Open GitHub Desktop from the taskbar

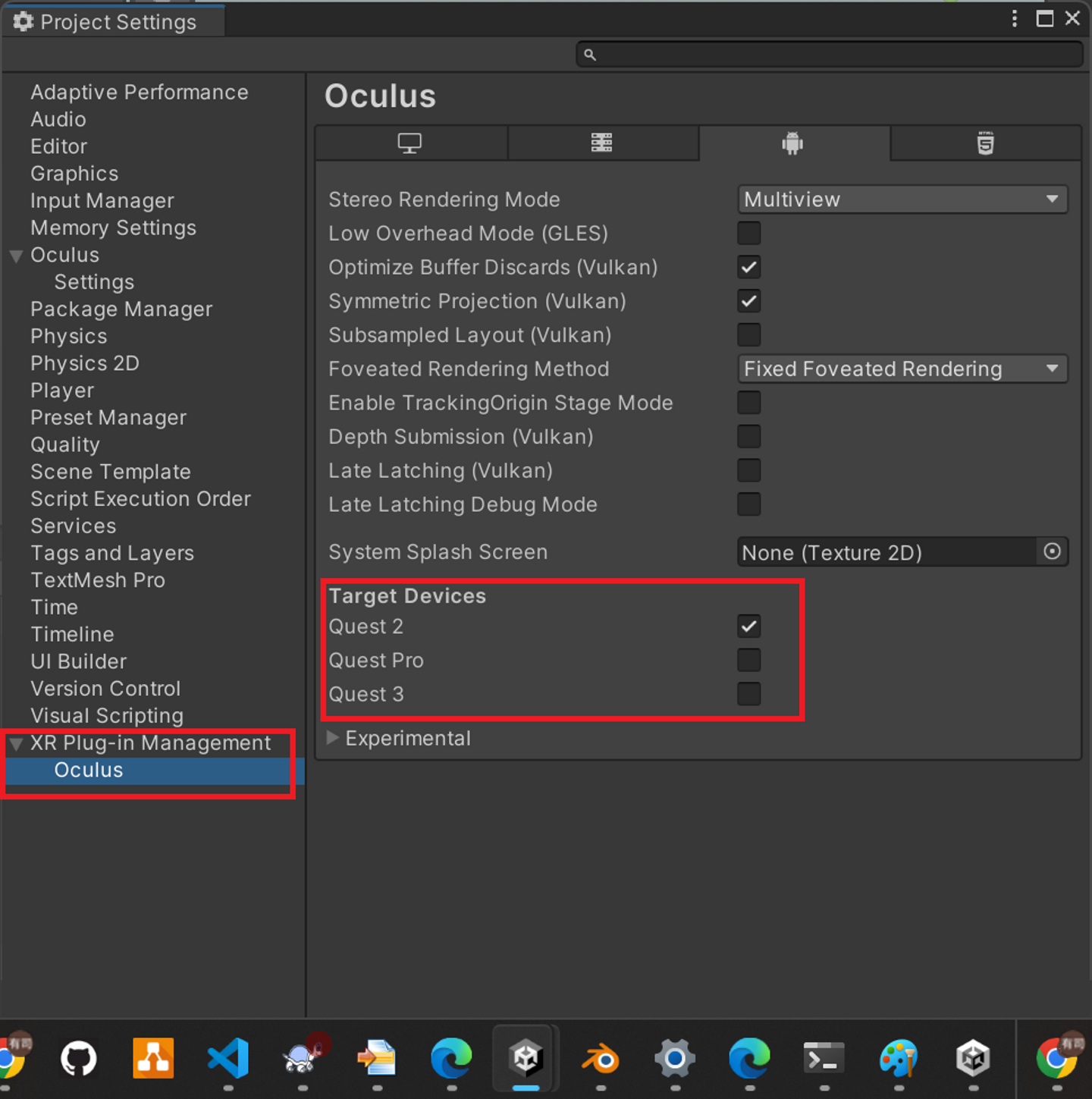coord(79,1058)
